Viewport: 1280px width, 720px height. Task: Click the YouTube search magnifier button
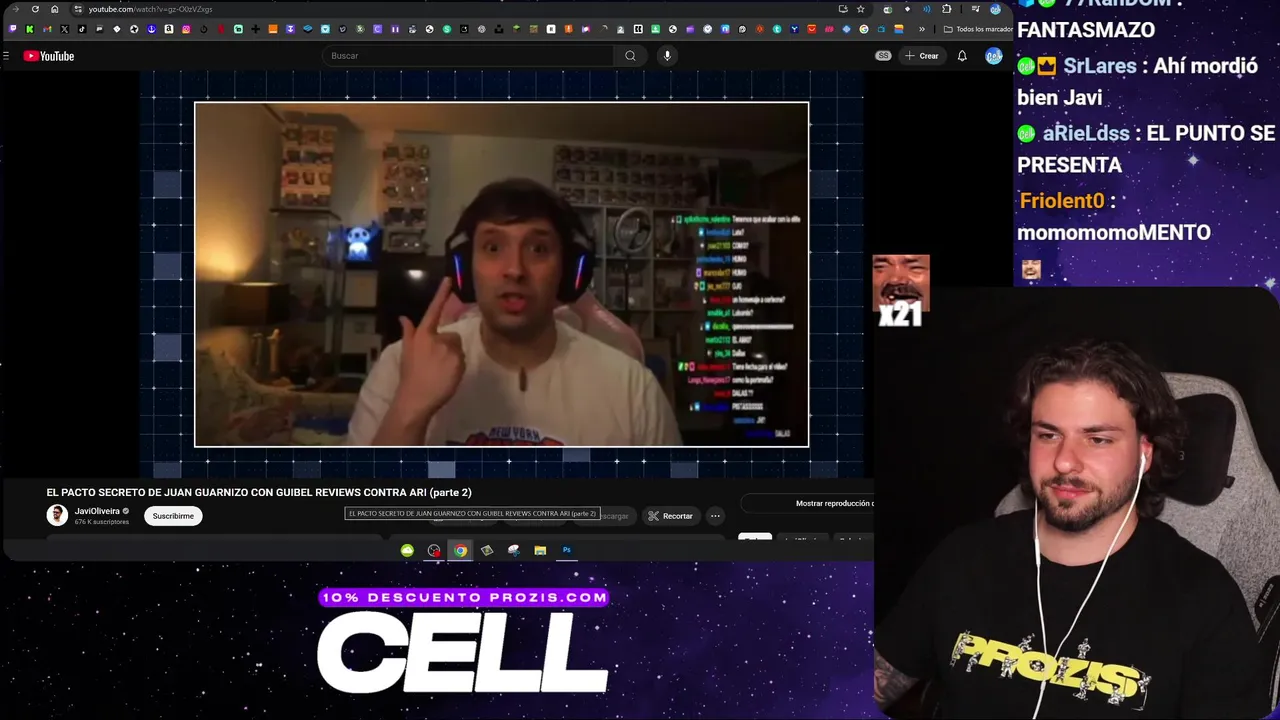[x=630, y=56]
